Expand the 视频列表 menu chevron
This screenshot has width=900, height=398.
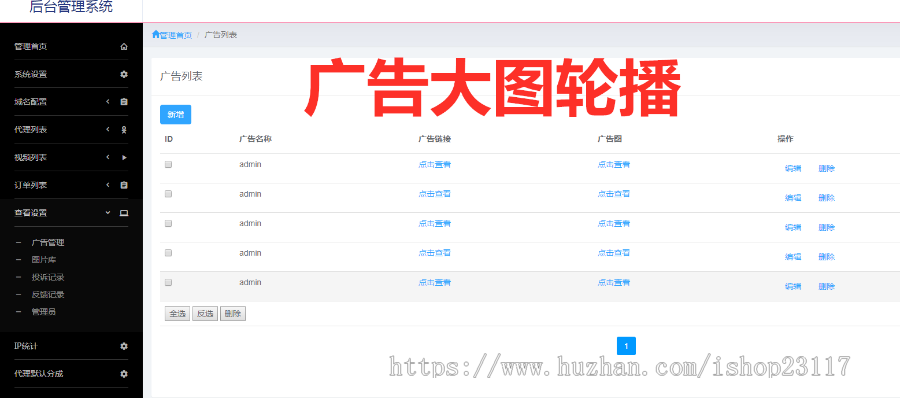[107, 157]
